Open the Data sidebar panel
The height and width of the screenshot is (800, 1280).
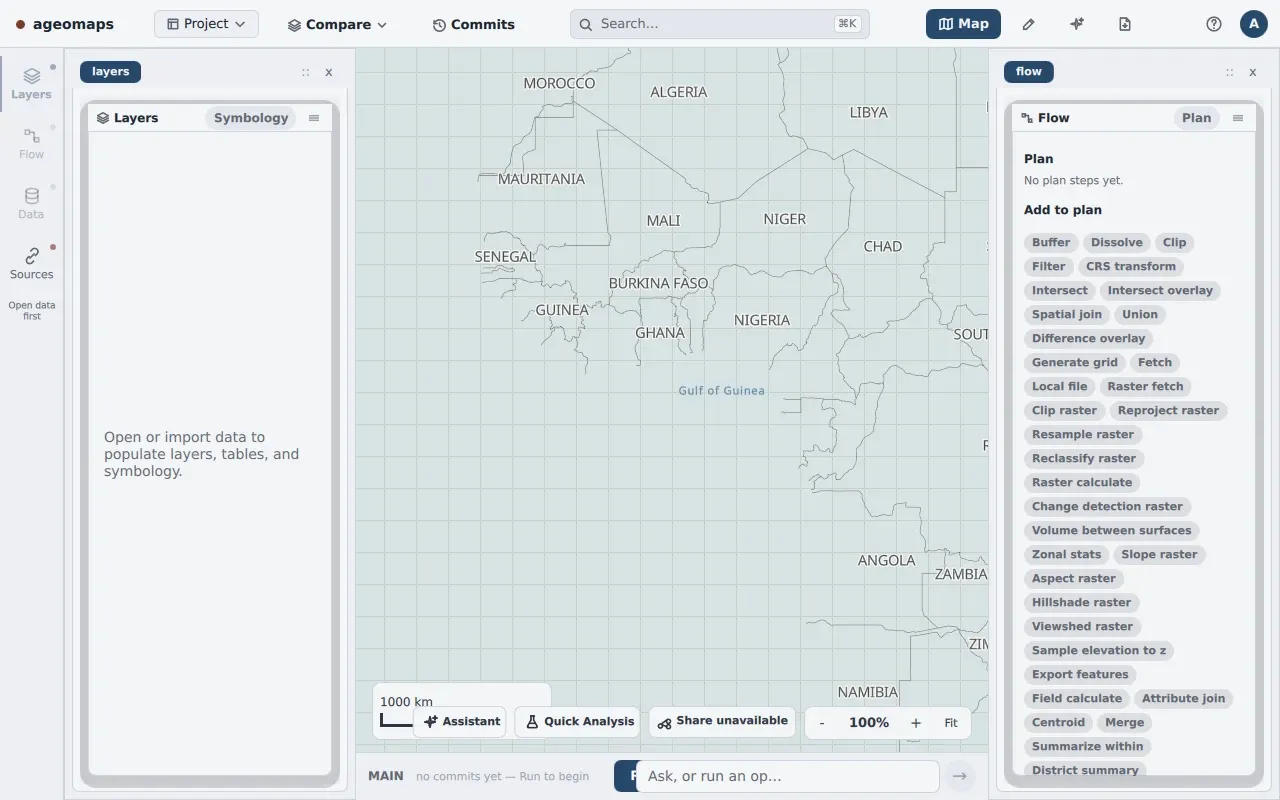click(x=31, y=203)
